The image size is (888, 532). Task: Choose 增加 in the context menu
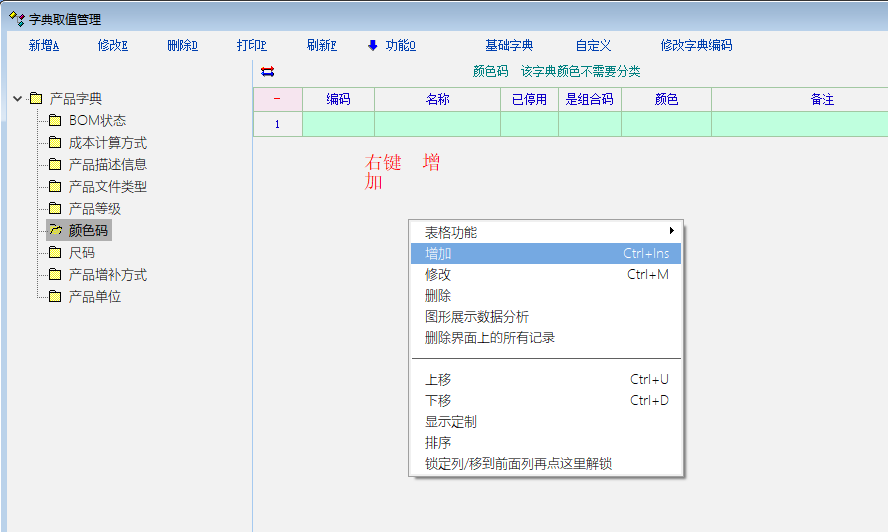coord(546,253)
